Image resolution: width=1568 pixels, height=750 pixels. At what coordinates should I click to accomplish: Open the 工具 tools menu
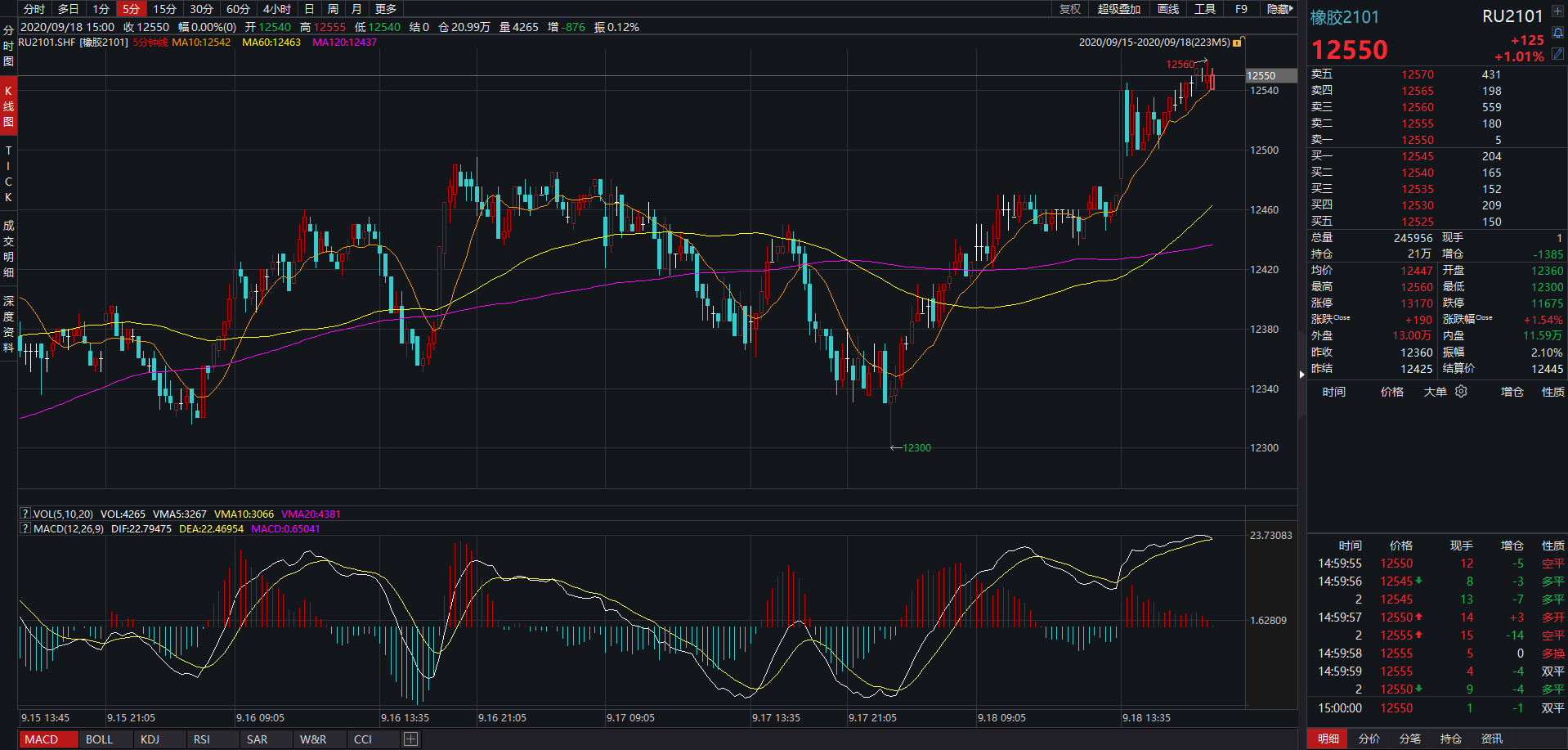click(x=1205, y=9)
